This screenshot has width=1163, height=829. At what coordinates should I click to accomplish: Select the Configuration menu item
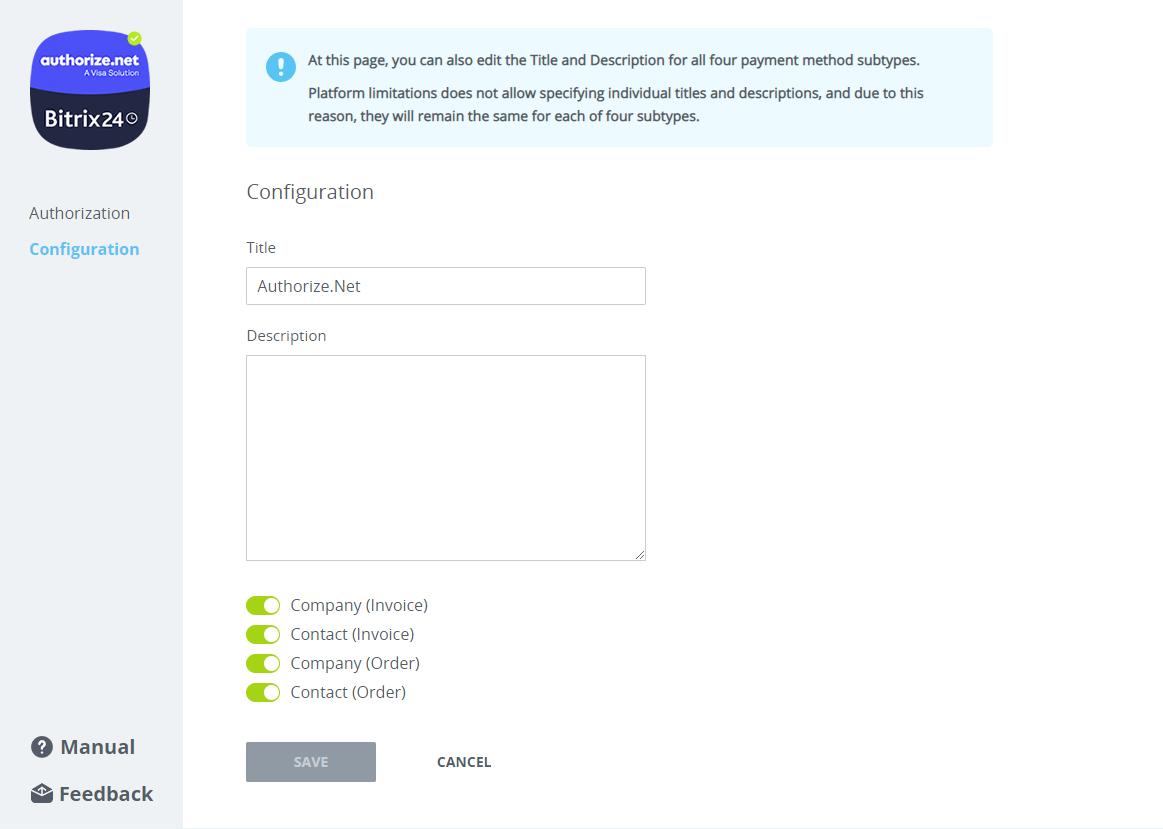pyautogui.click(x=84, y=249)
